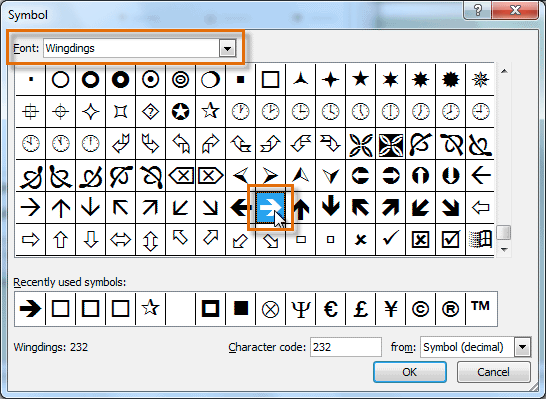Pick the solid five-pointed star symbol

click(x=360, y=80)
